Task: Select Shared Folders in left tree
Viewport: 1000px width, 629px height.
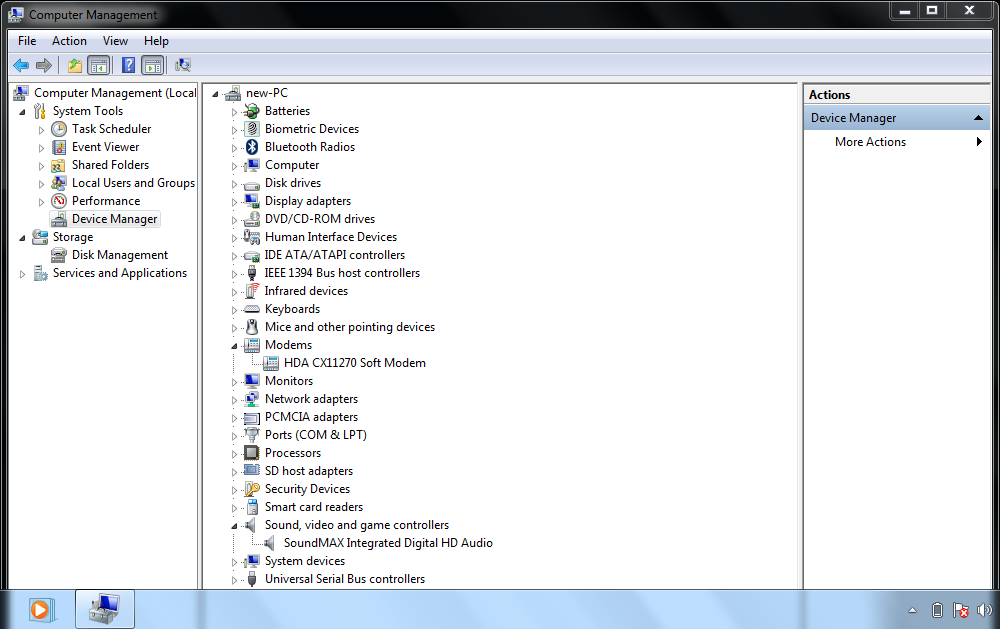Action: (x=110, y=165)
